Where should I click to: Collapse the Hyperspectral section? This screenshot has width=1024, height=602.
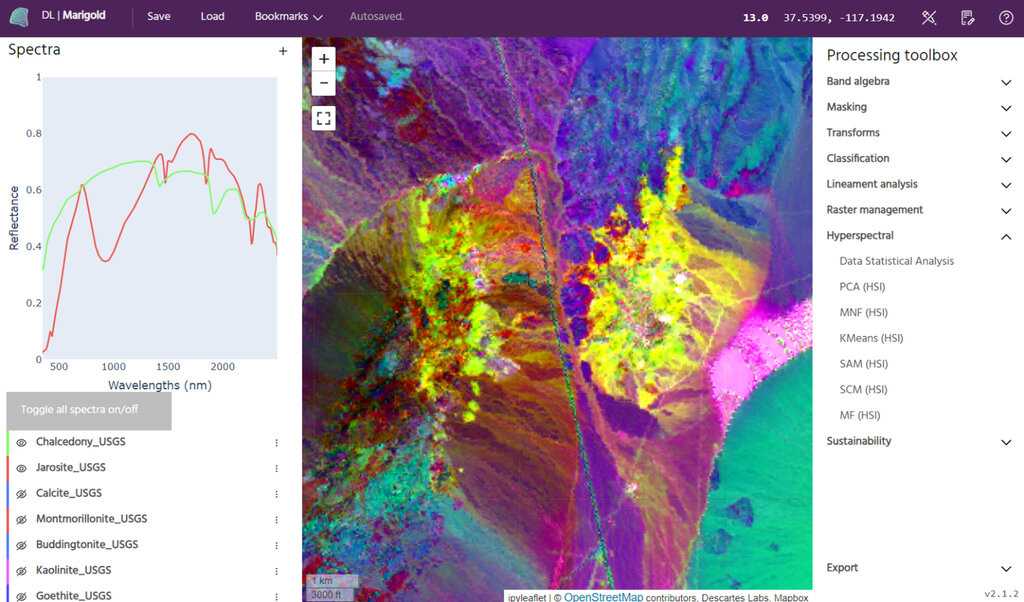click(x=1006, y=236)
